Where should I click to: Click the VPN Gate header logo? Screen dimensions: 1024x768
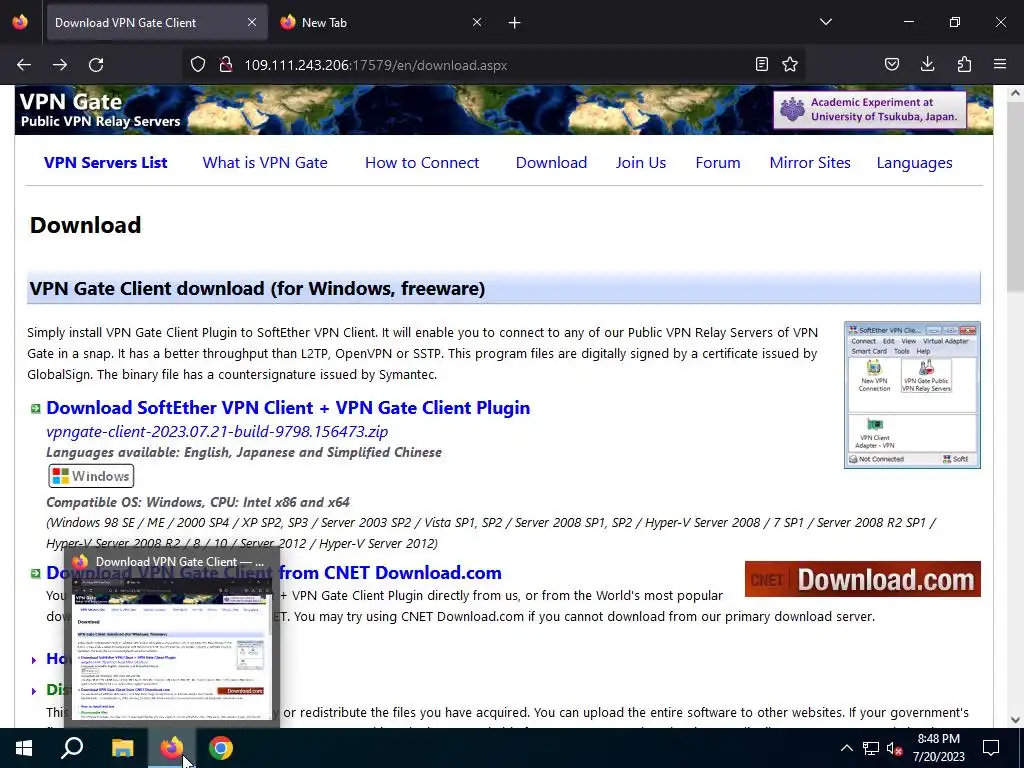point(100,110)
